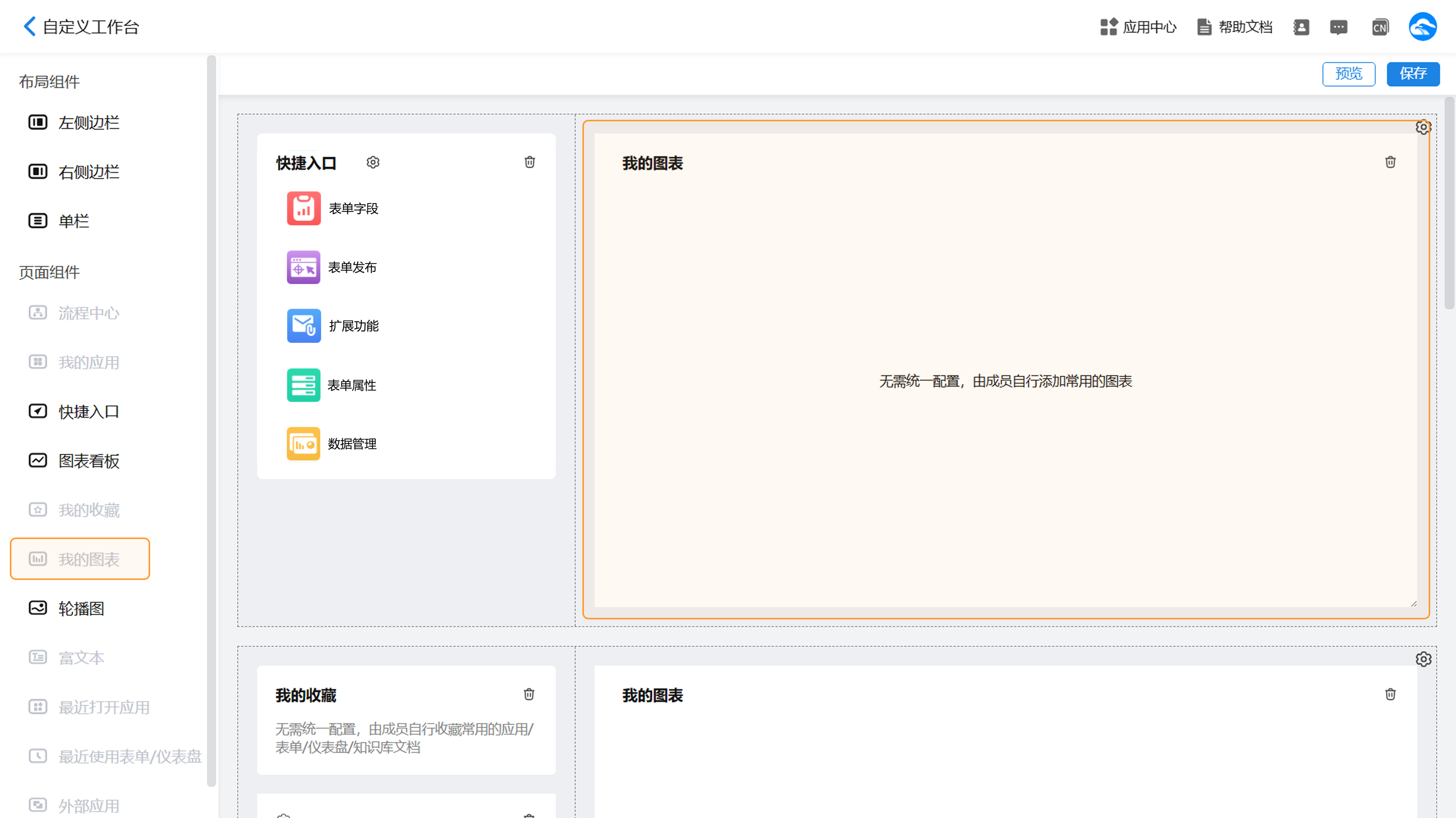This screenshot has width=1456, height=818.
Task: Add the 图表看板 chart board component
Action: (74, 461)
